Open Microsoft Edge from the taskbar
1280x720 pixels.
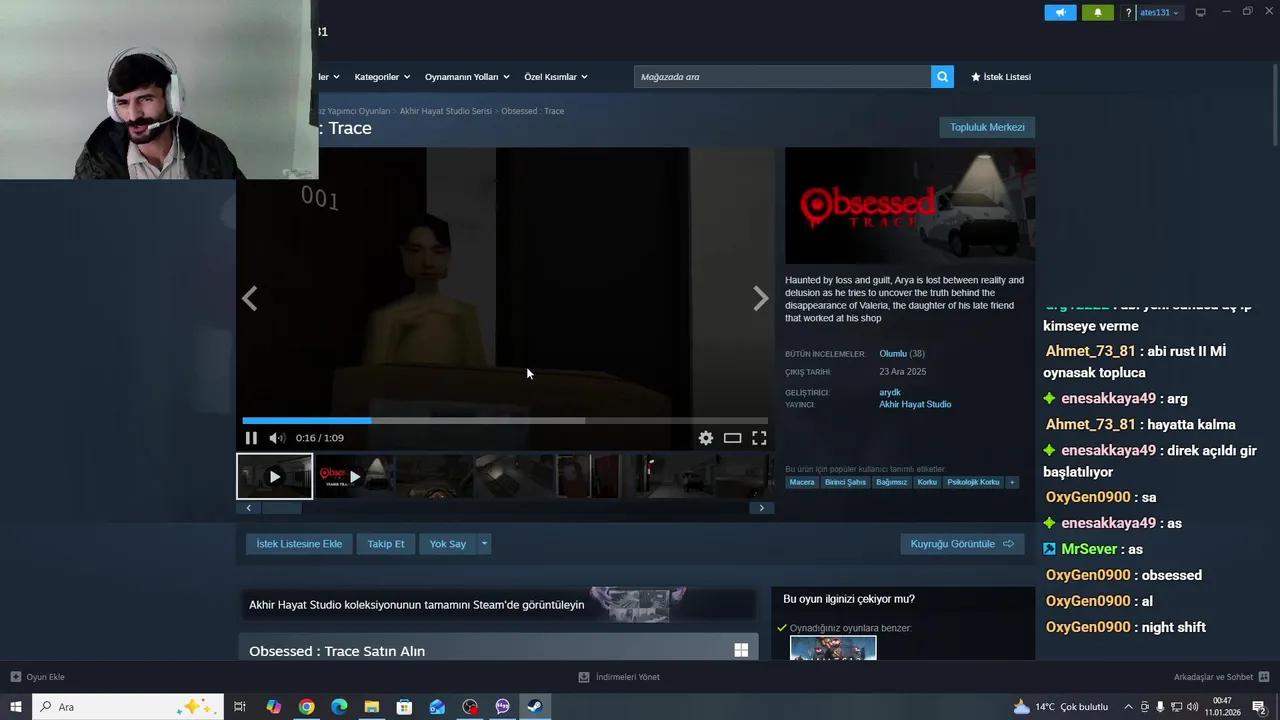pos(339,707)
